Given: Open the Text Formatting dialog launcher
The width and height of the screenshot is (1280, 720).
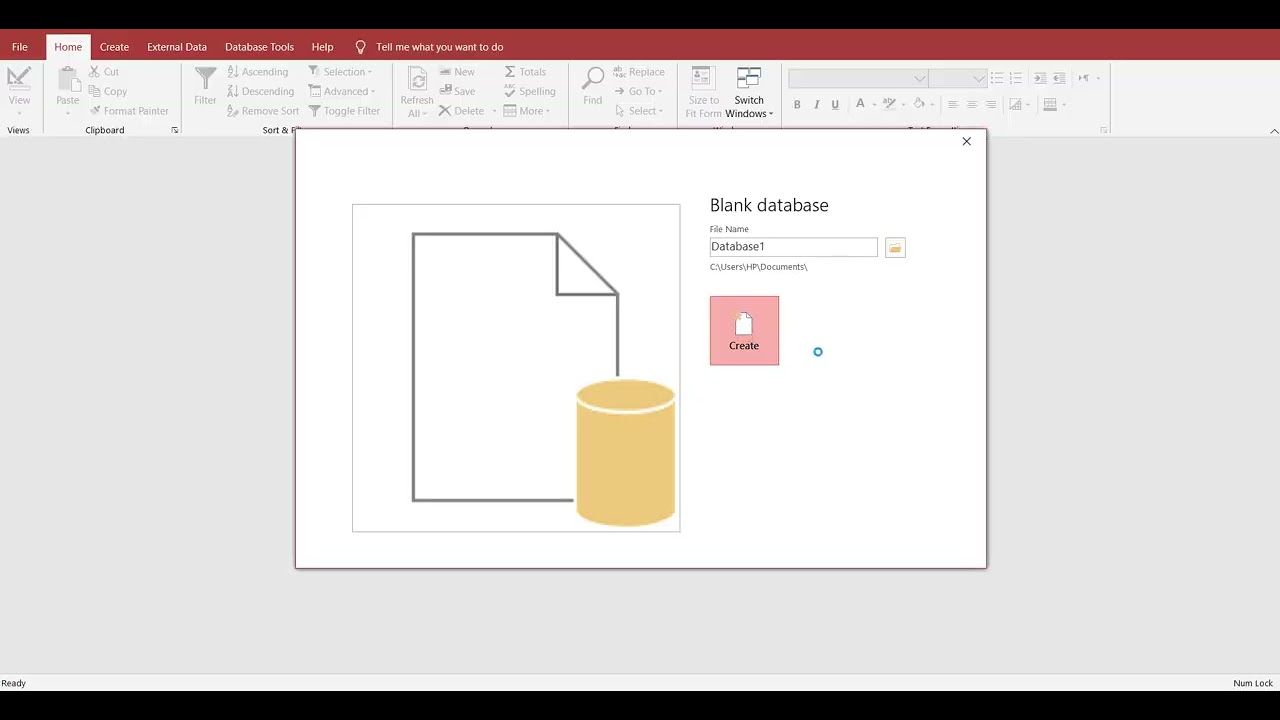Looking at the screenshot, I should pos(1104,130).
